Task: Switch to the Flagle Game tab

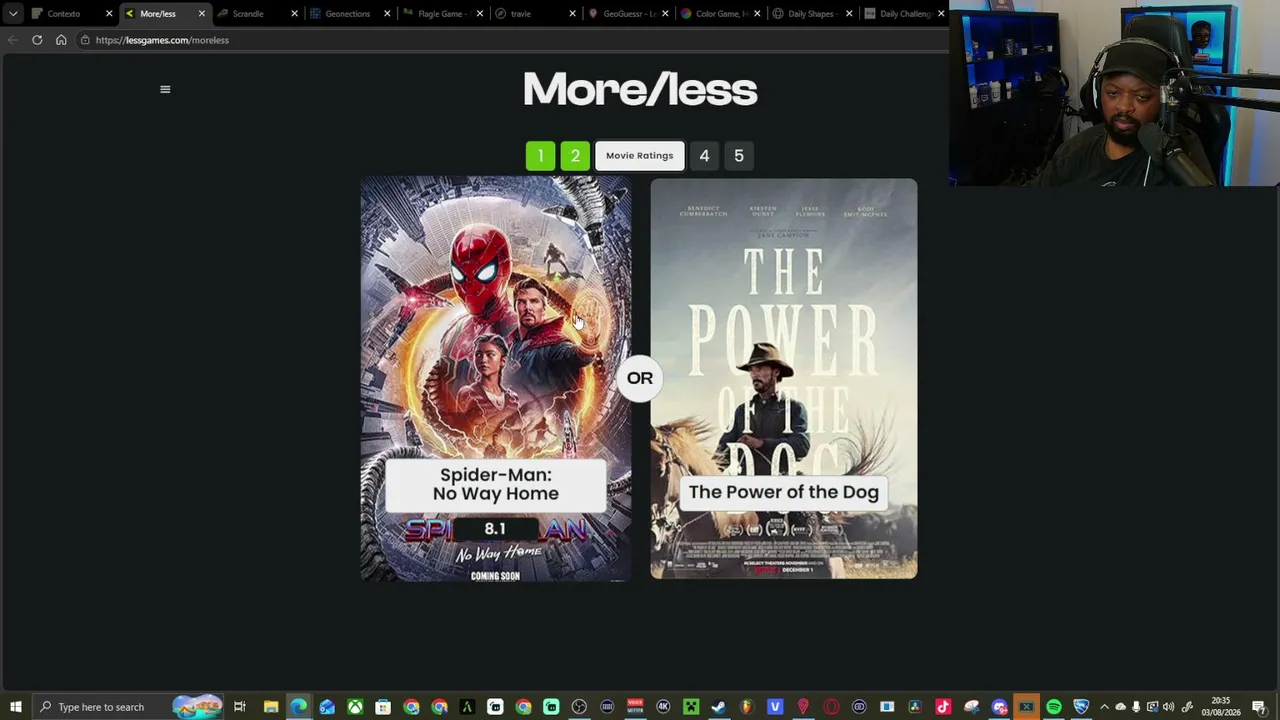Action: 441,14
